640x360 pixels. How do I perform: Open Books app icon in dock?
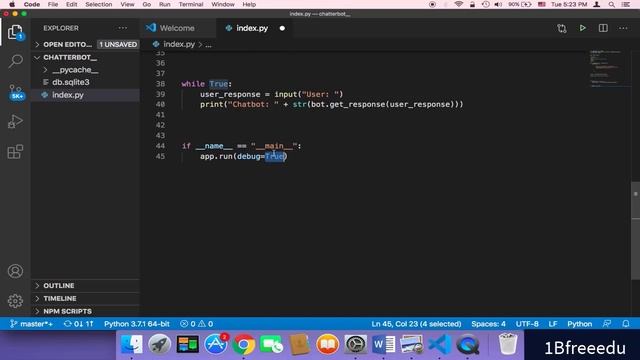327,344
